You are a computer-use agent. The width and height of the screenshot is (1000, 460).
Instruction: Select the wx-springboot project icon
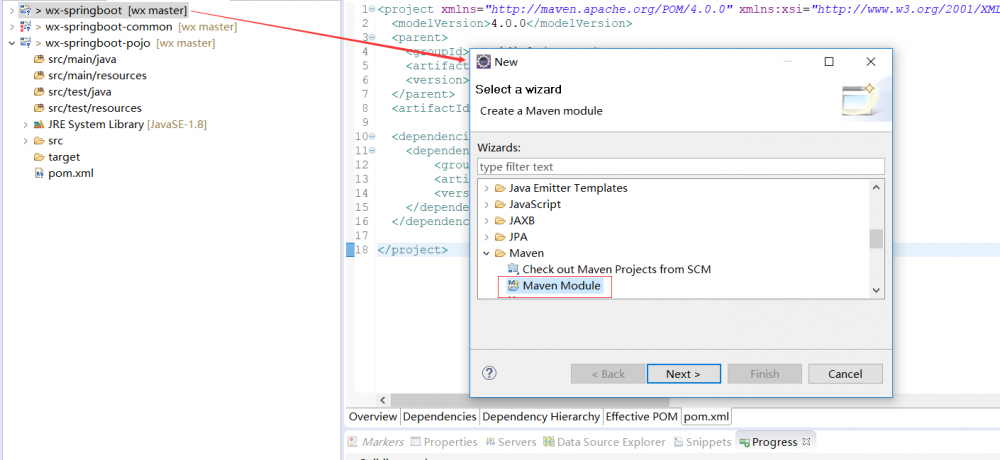(x=26, y=10)
